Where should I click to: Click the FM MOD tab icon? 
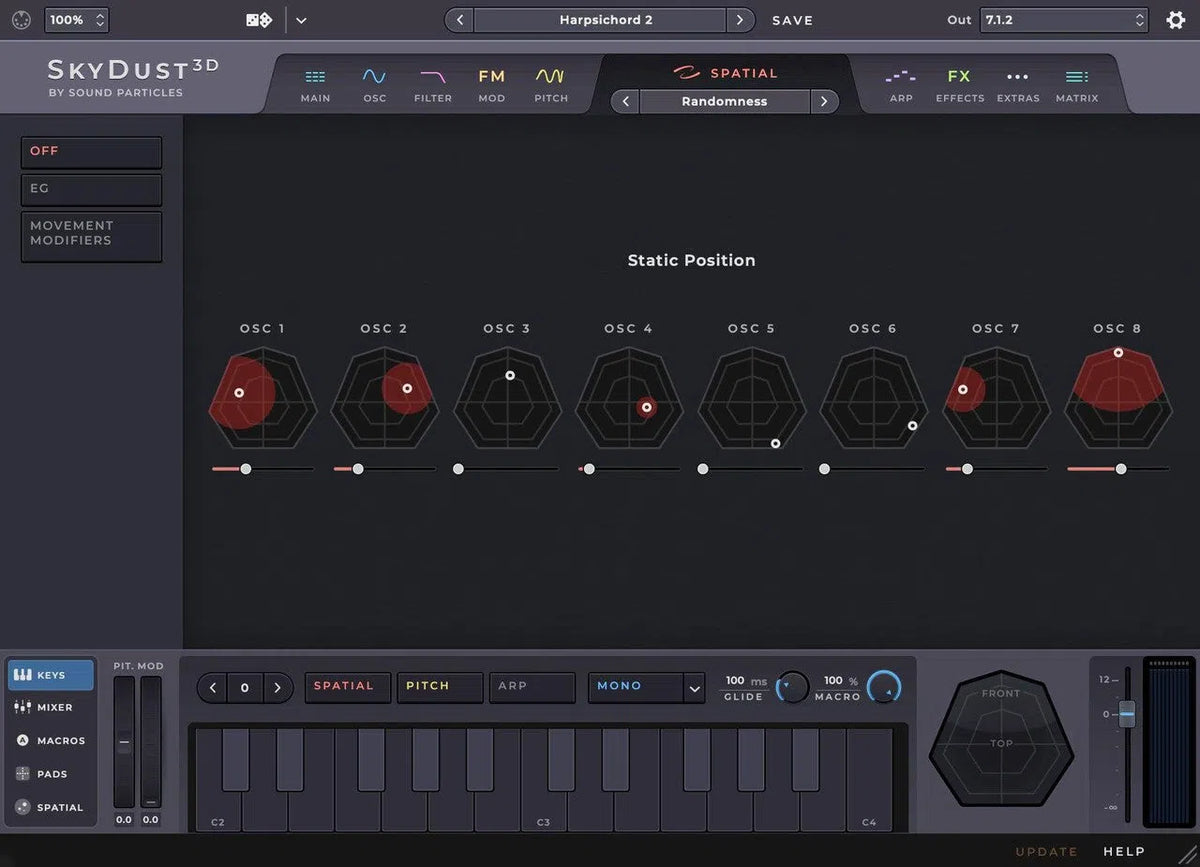491,84
